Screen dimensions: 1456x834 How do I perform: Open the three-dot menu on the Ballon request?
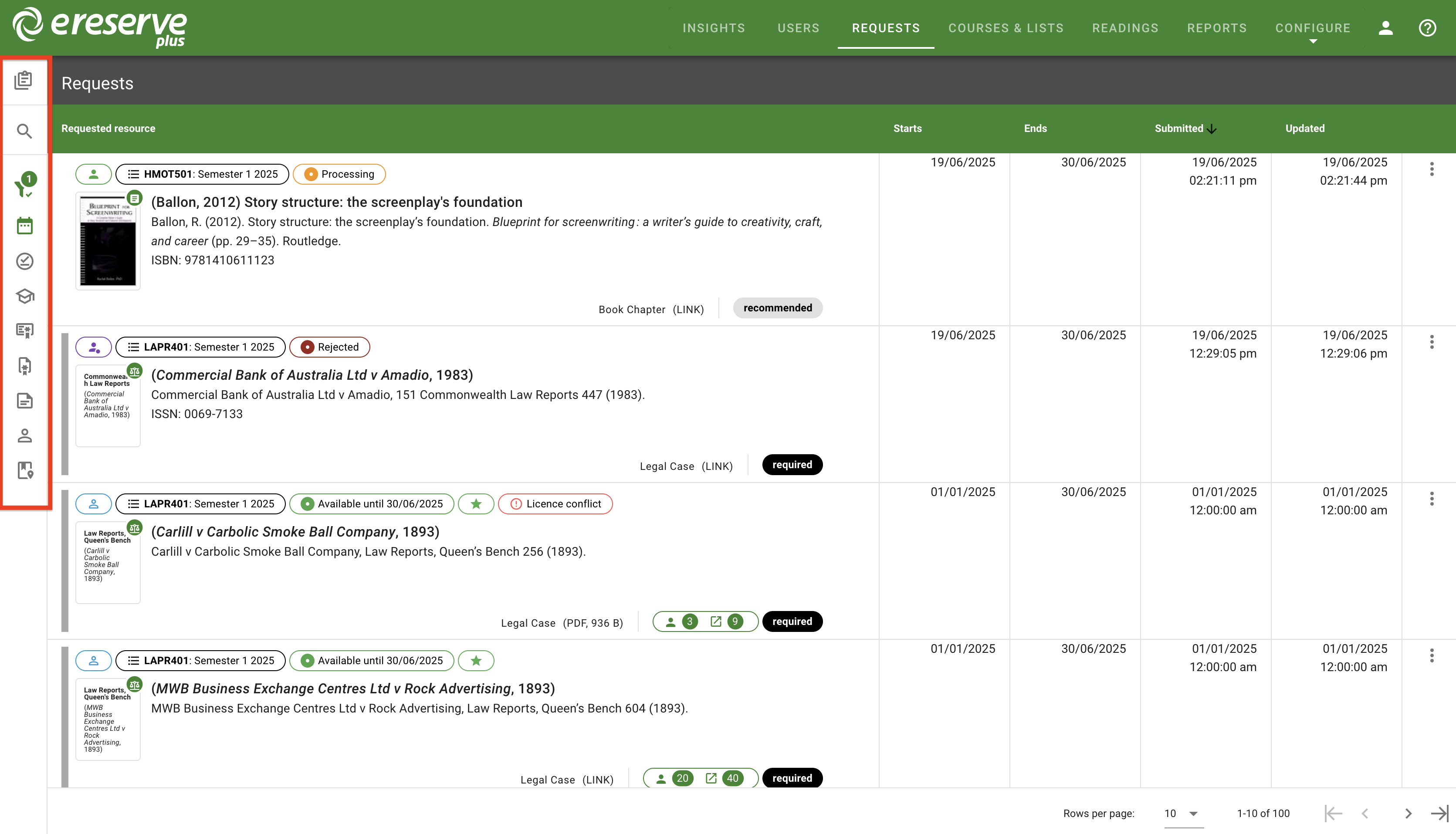pos(1432,169)
